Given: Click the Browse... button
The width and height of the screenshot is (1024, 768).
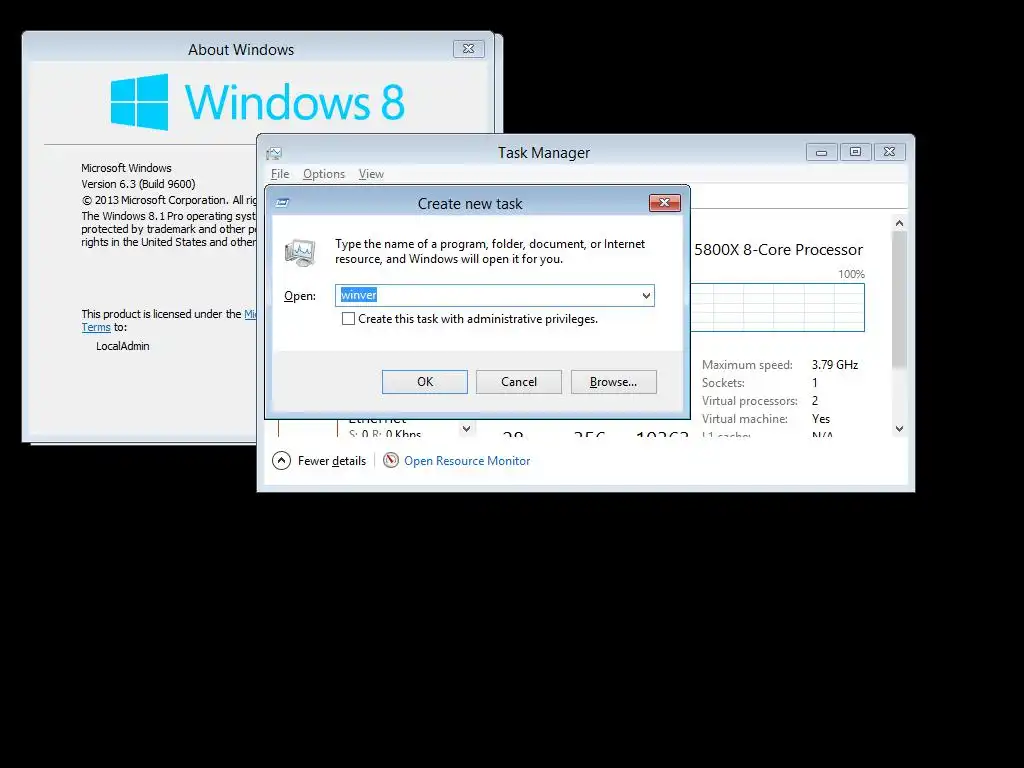Looking at the screenshot, I should [613, 382].
